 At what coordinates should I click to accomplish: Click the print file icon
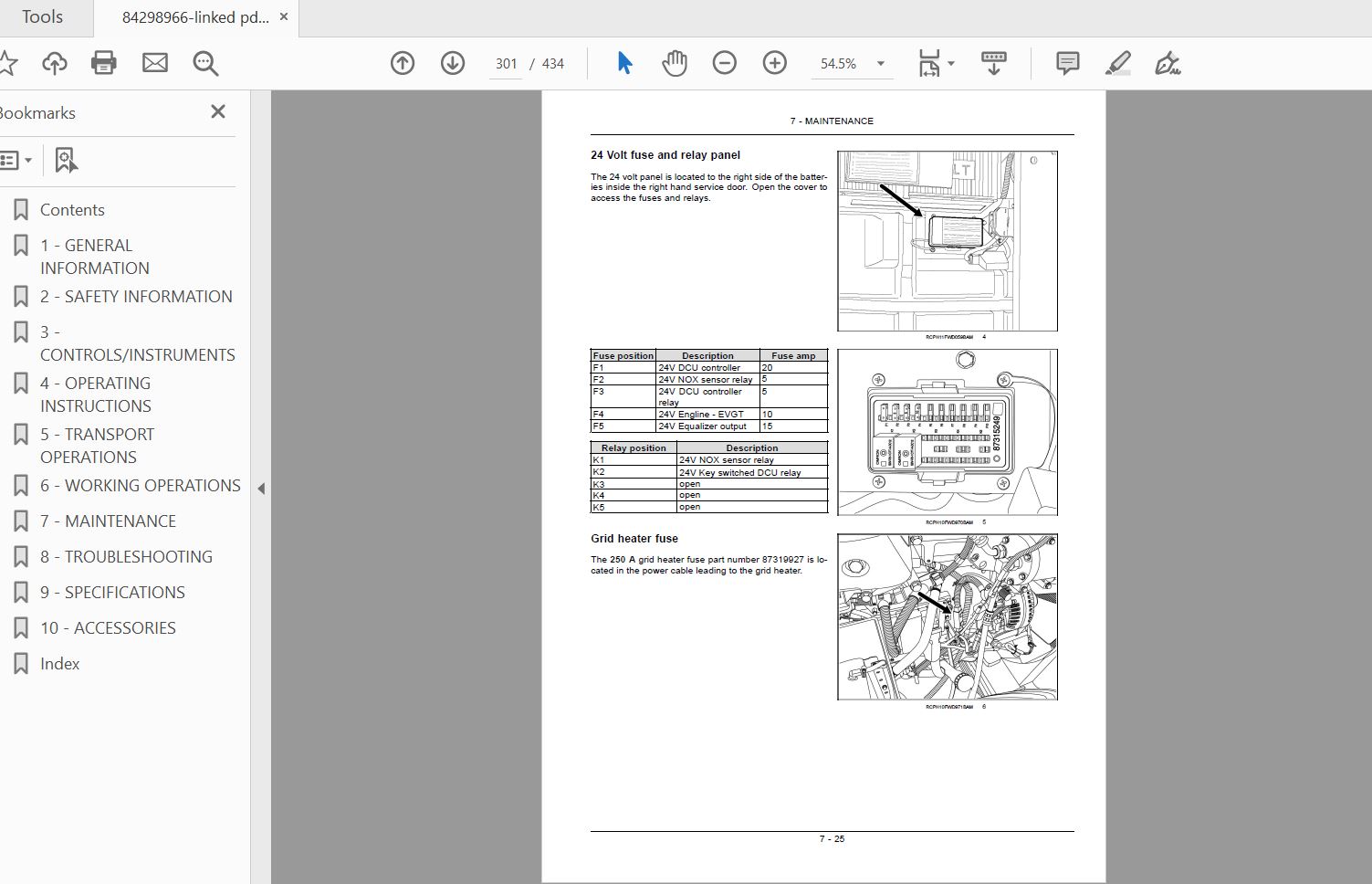(x=104, y=63)
